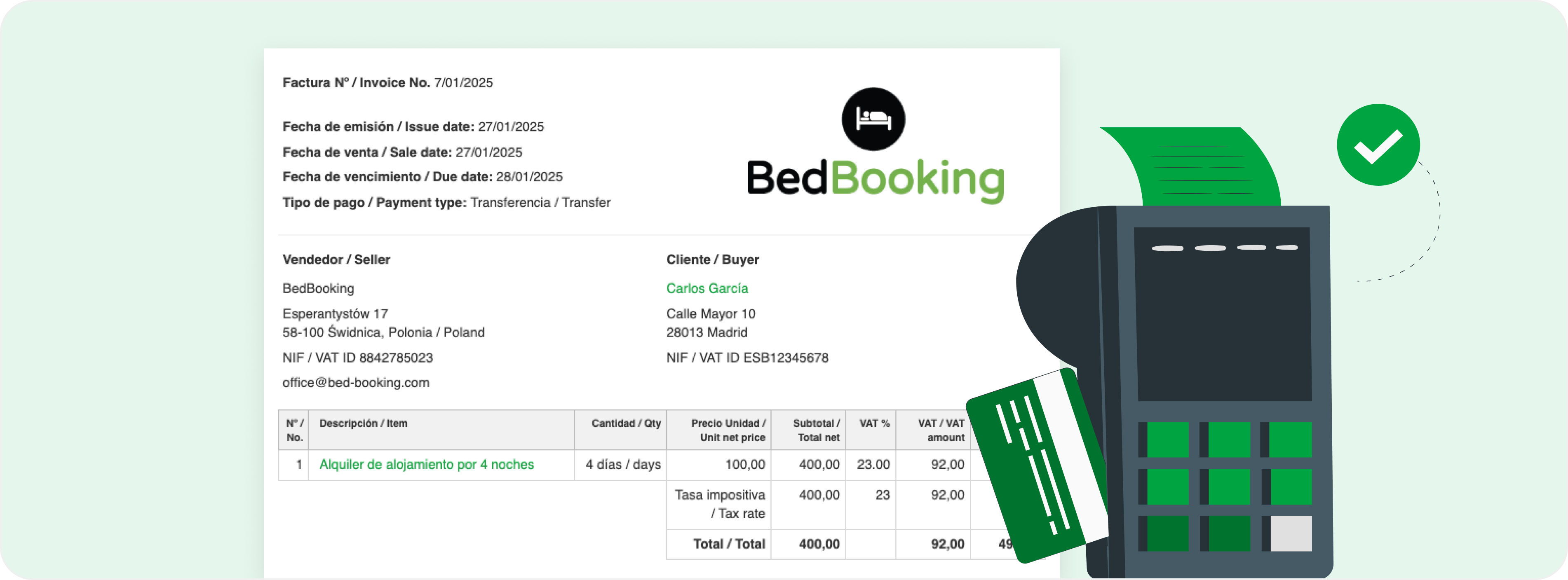Viewport: 1568px width, 580px height.
Task: Click the Cantidad / Qty column header
Action: click(x=626, y=423)
